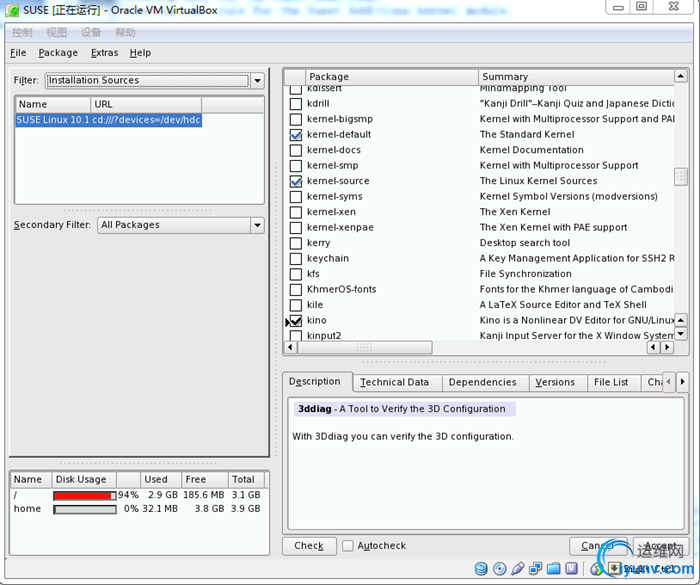The image size is (700, 585).
Task: Click the upper arrow of the bottom scroll pair
Action: [x=680, y=320]
